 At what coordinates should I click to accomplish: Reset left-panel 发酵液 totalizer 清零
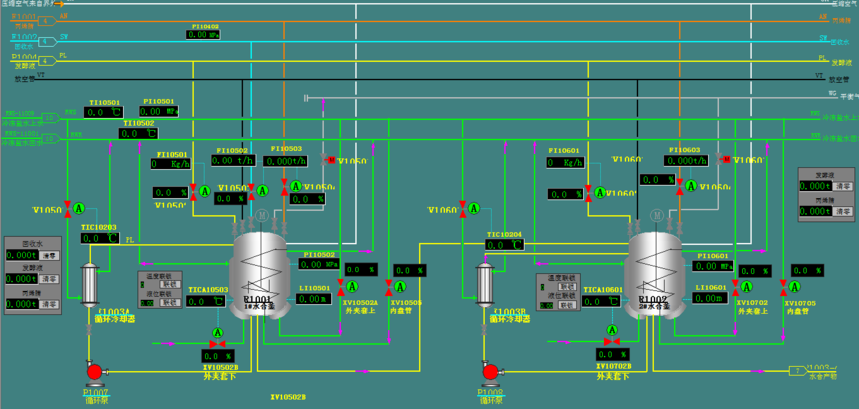50,279
